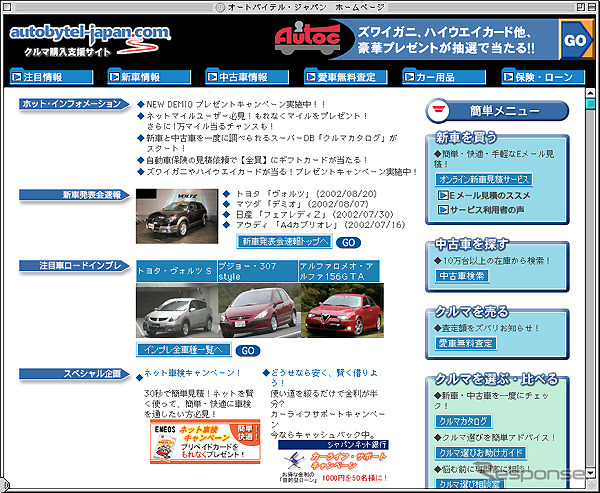Click the silver トヨタ・ヴォルツ S photo

tap(177, 310)
